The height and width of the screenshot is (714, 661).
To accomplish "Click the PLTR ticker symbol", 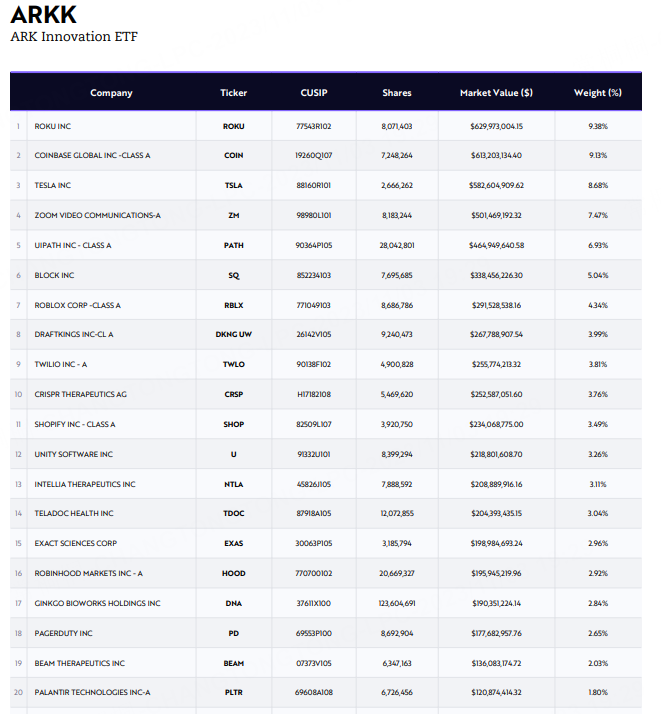I will click(234, 693).
